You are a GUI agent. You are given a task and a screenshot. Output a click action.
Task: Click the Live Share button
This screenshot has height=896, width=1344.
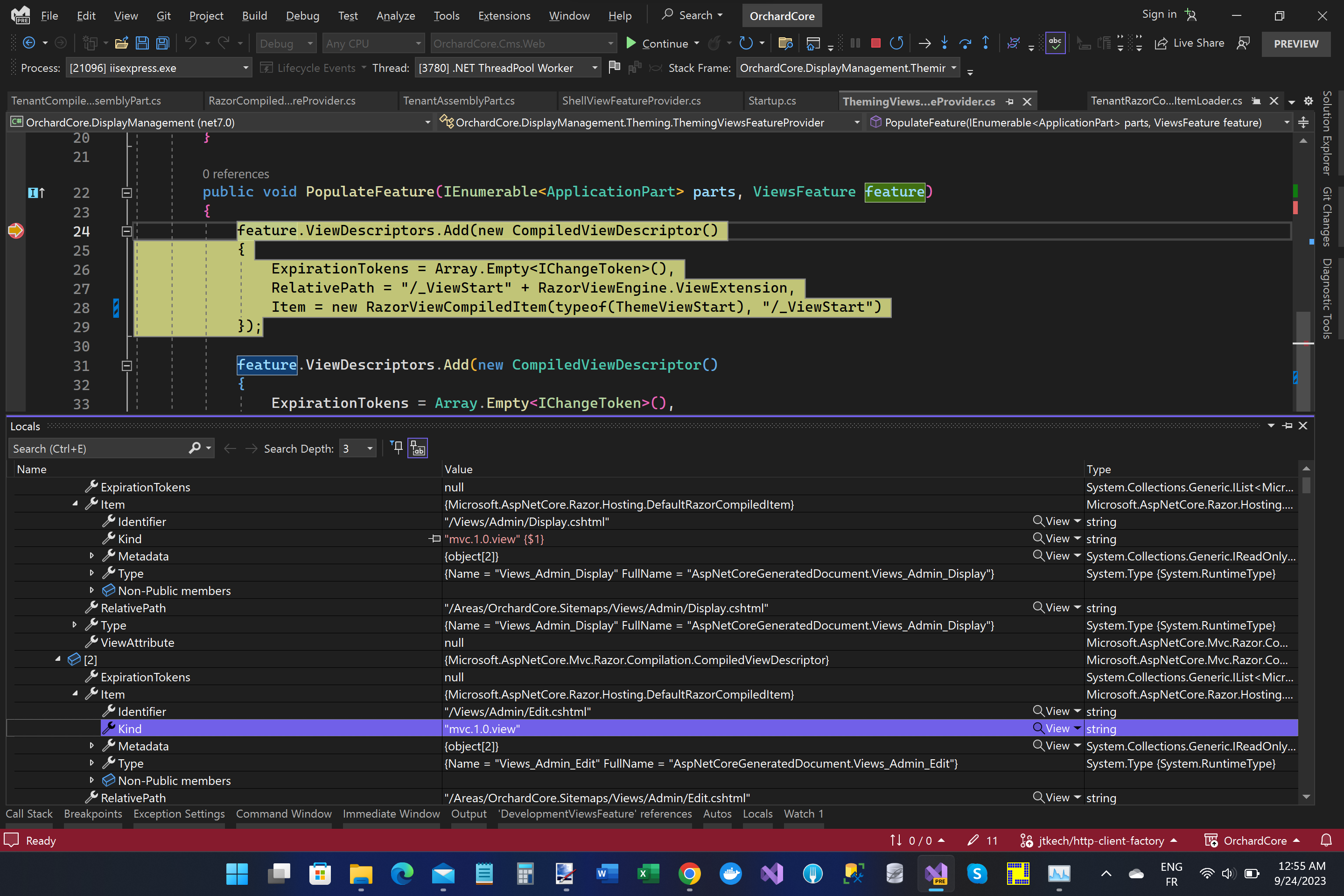click(x=1190, y=43)
